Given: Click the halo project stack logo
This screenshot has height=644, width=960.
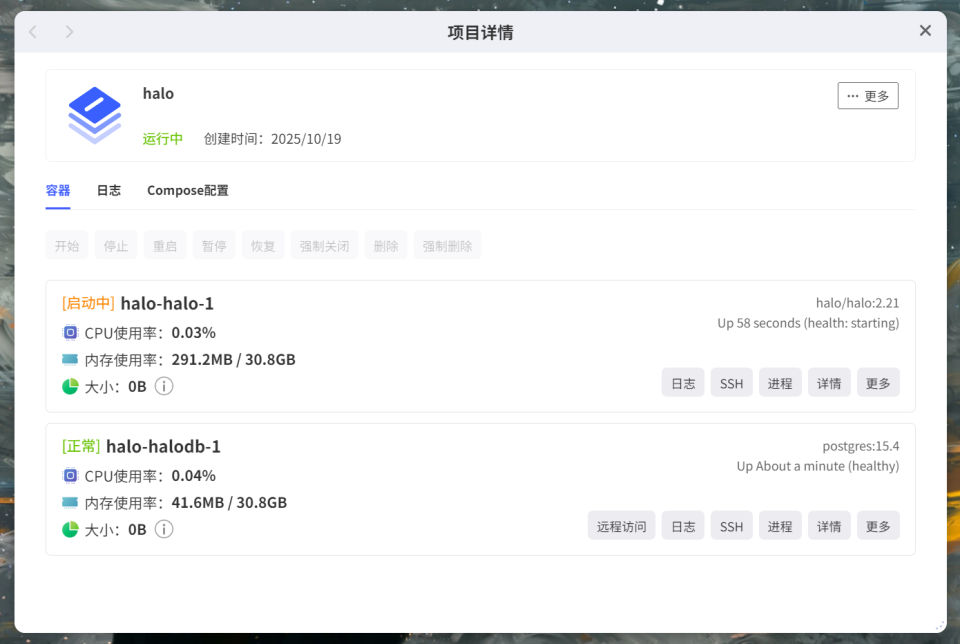Looking at the screenshot, I should tap(94, 115).
